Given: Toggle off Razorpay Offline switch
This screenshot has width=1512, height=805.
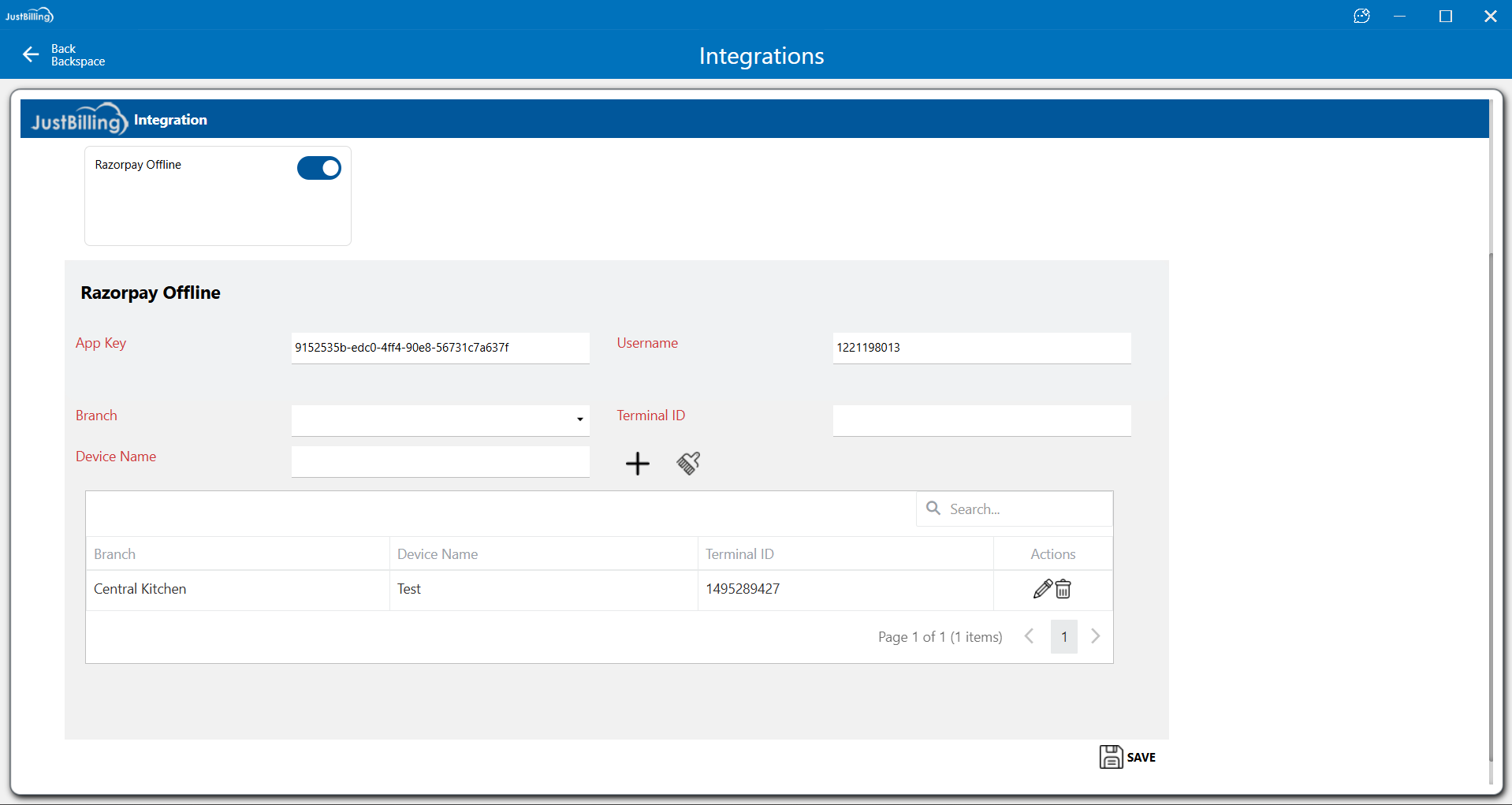Looking at the screenshot, I should (319, 168).
